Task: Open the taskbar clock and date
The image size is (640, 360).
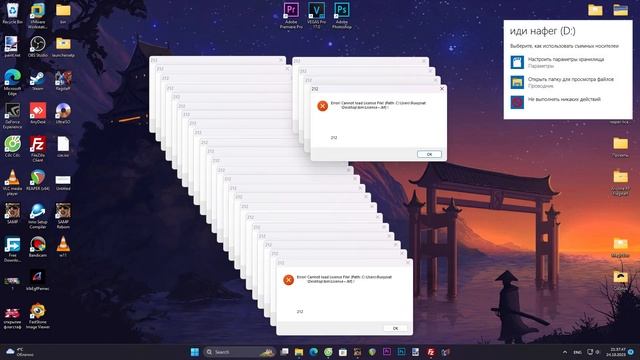Action: [616, 352]
